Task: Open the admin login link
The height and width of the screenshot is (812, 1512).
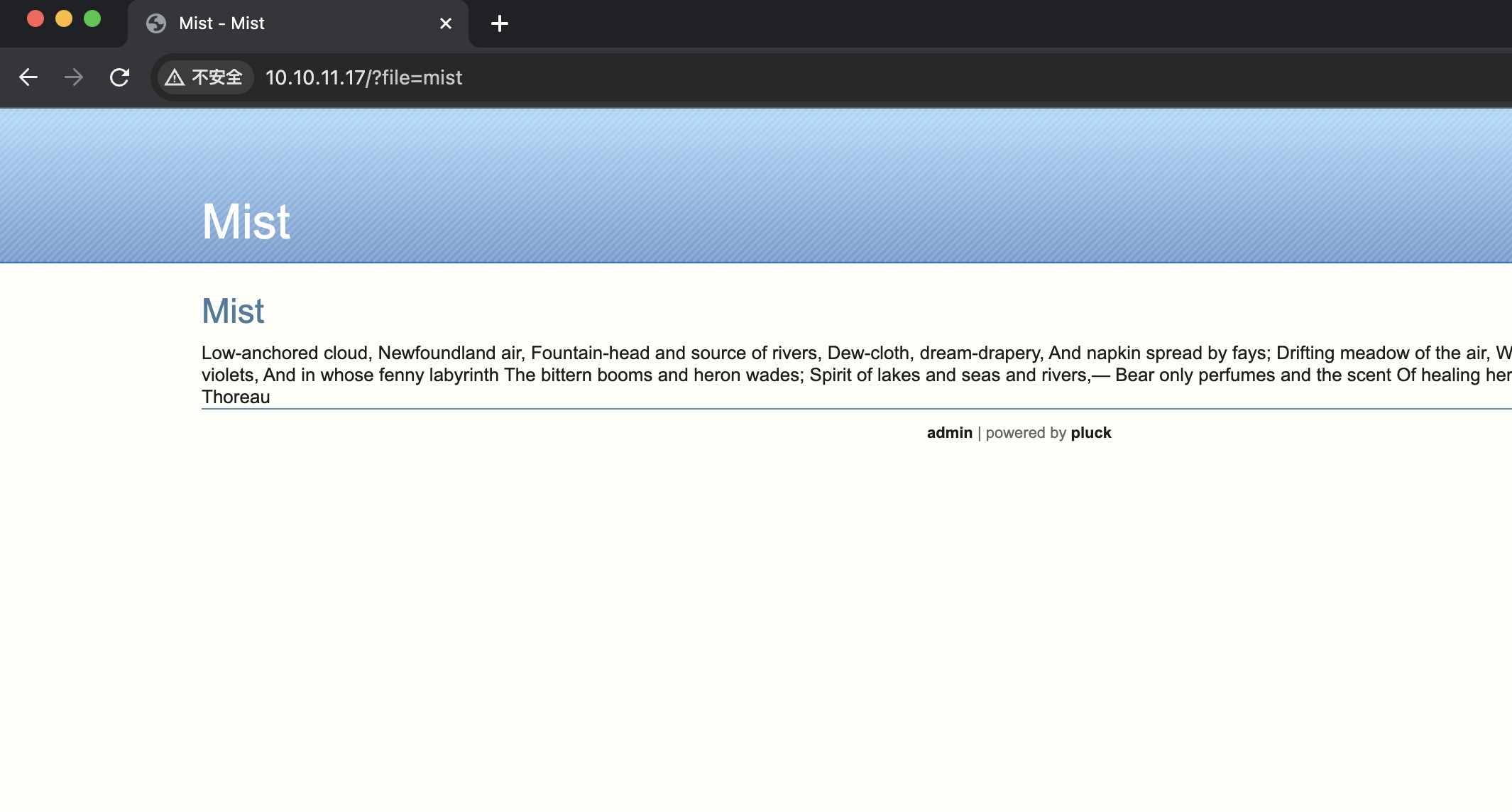Action: click(949, 433)
